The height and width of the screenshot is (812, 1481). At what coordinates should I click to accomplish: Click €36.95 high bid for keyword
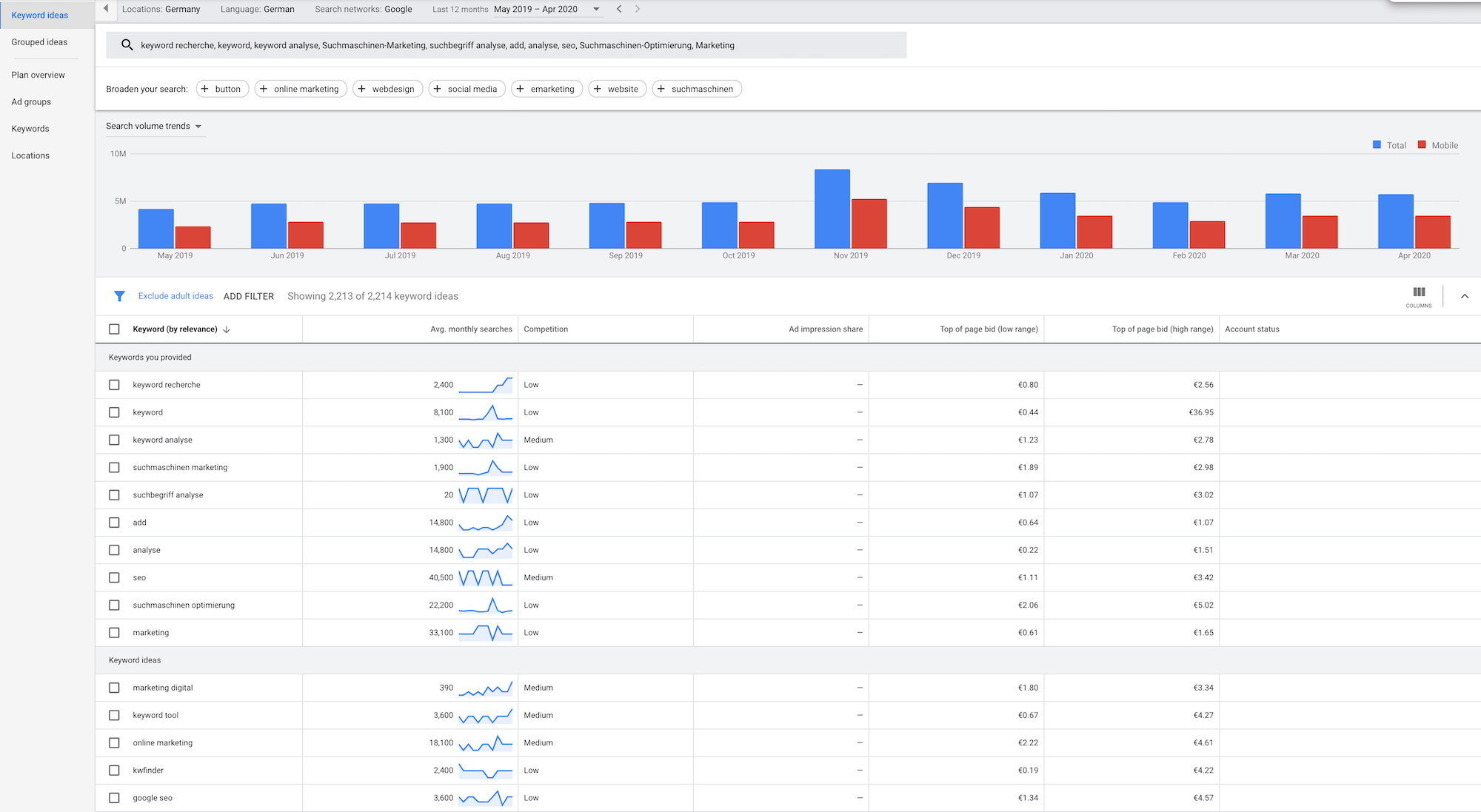[1201, 412]
